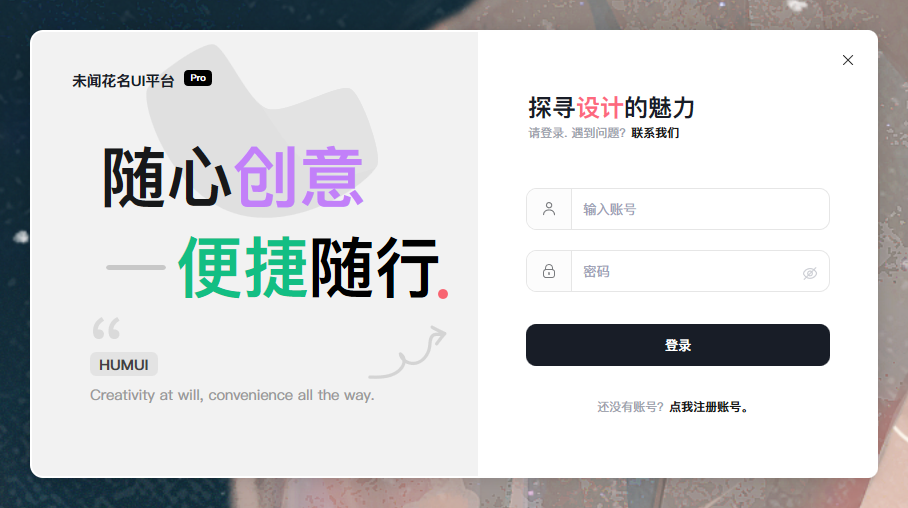
Task: Click the large quotation mark icon
Action: click(107, 328)
